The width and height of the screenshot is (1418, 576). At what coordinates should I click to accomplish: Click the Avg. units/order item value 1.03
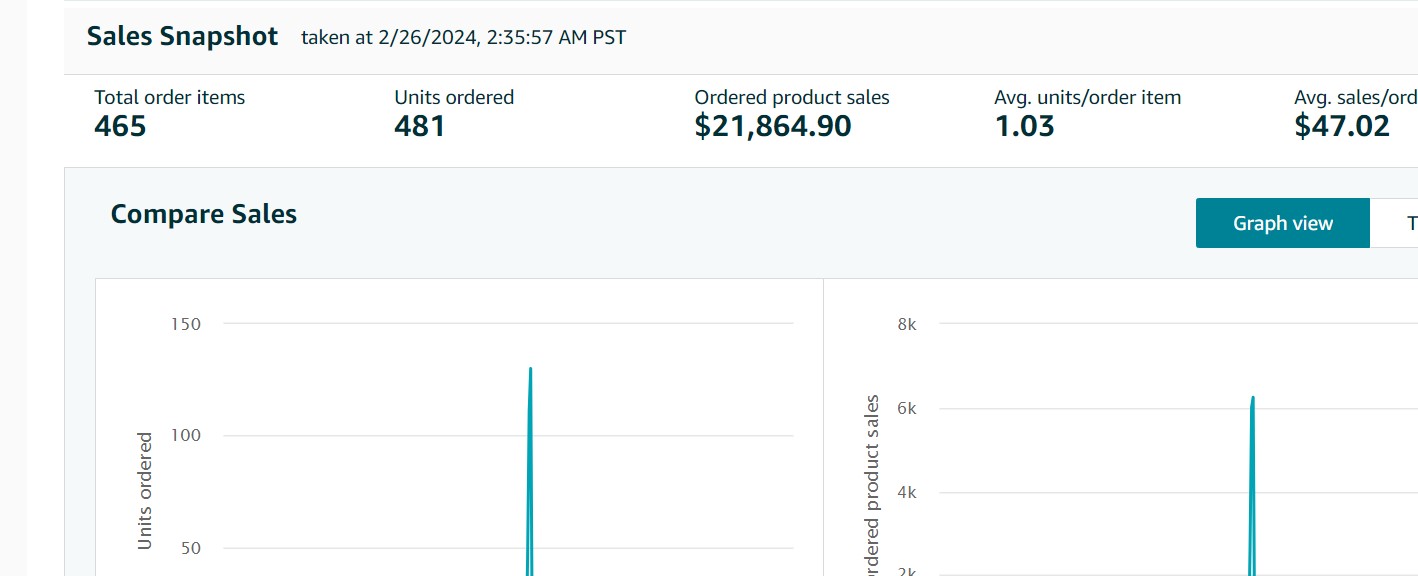tap(1024, 126)
